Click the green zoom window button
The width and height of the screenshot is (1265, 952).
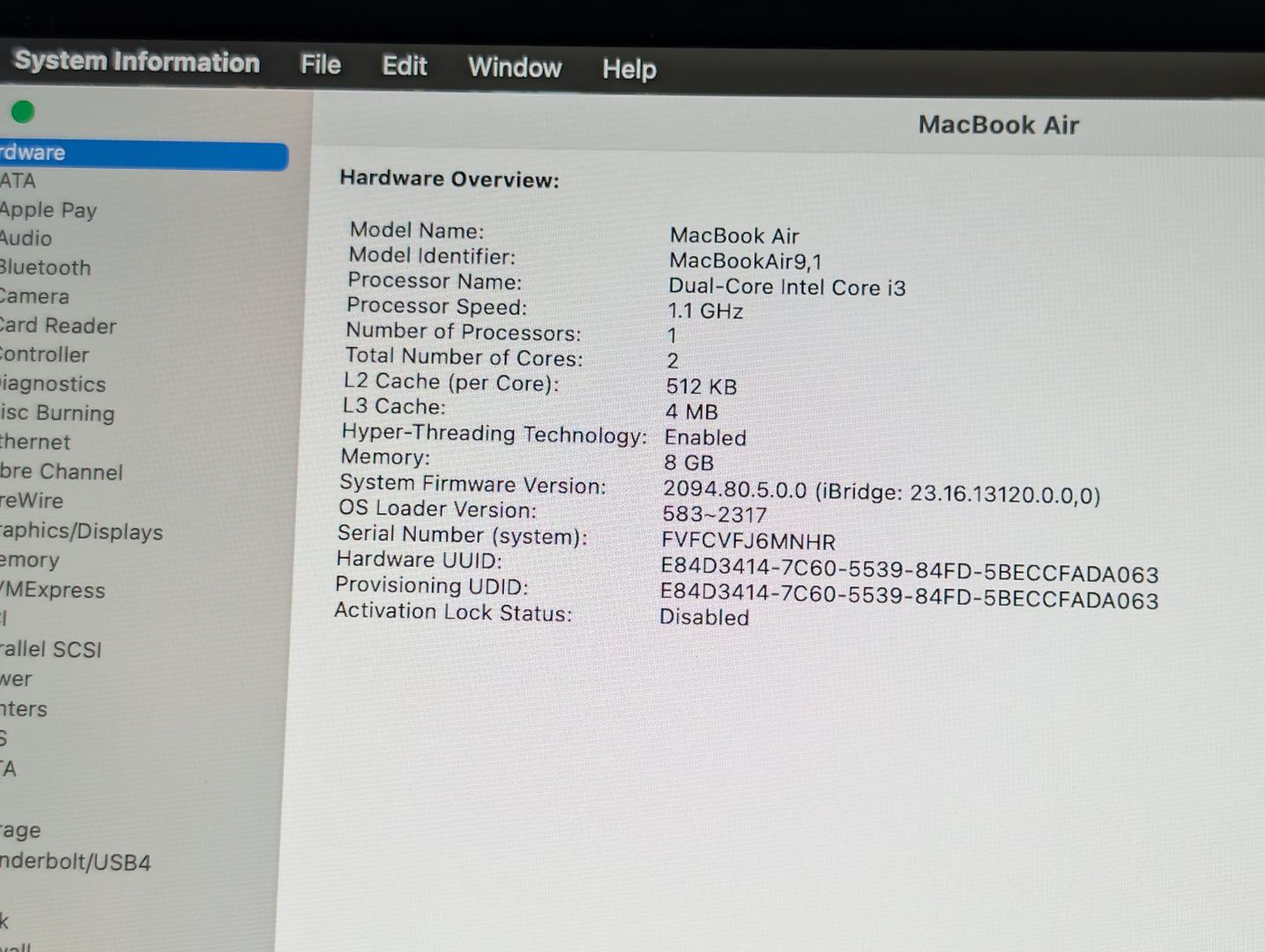coord(23,112)
